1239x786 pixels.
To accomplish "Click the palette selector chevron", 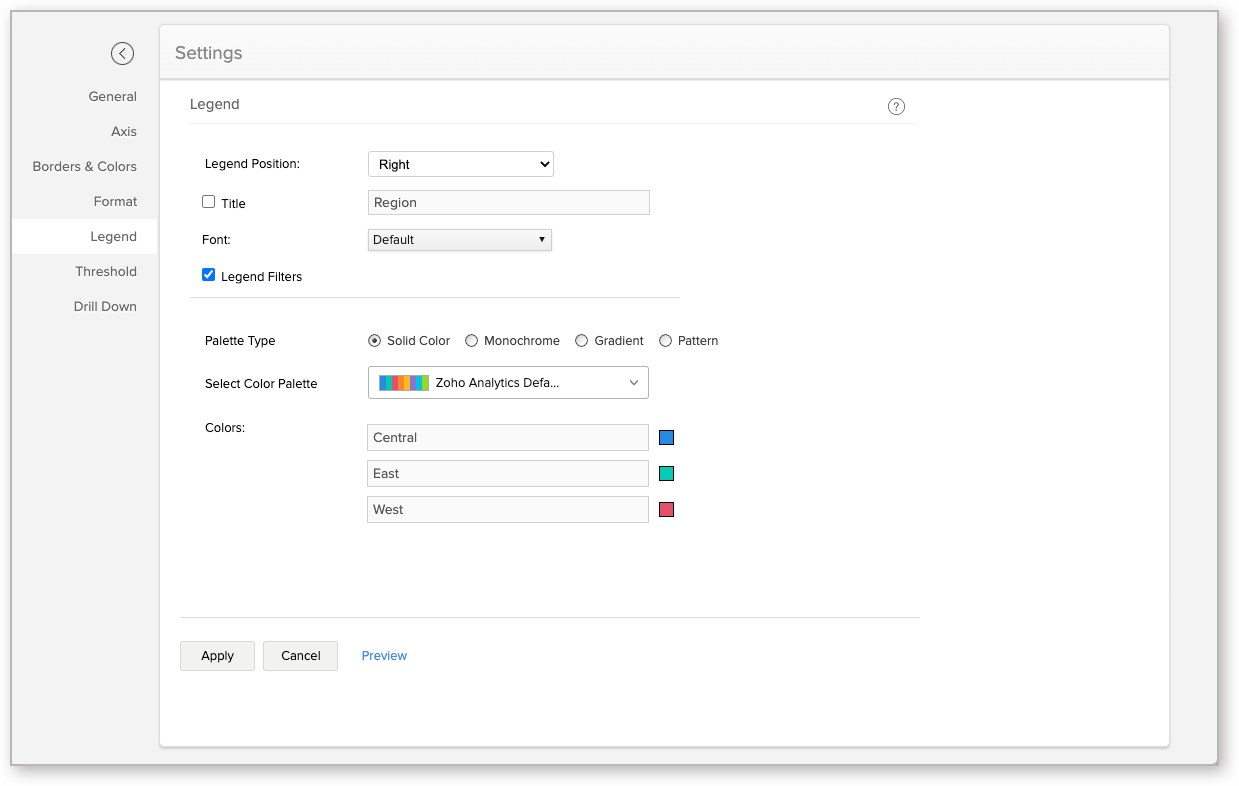I will [633, 382].
